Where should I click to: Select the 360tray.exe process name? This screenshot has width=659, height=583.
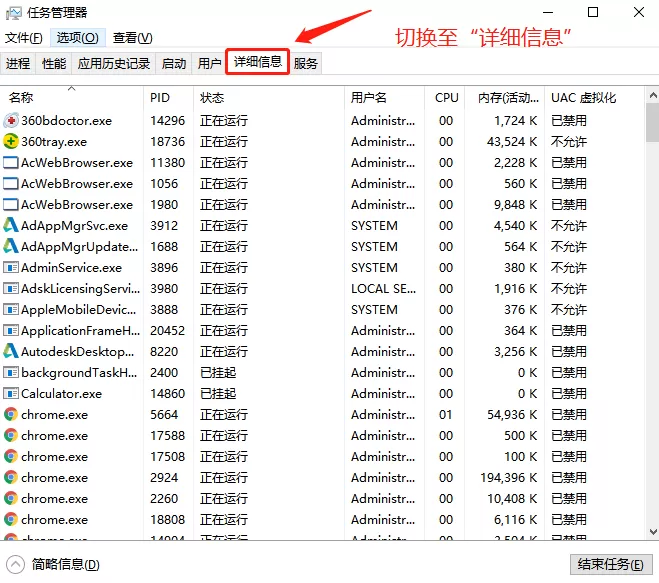[x=54, y=142]
